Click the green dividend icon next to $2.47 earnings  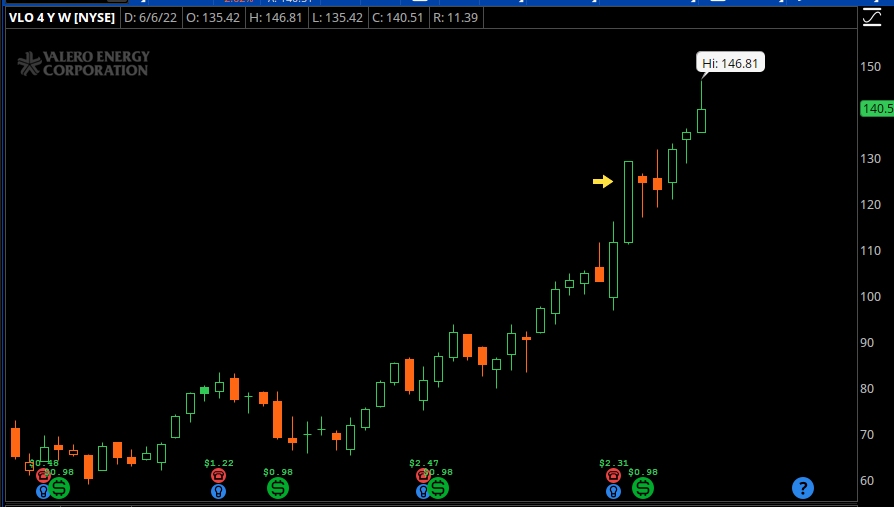438,488
